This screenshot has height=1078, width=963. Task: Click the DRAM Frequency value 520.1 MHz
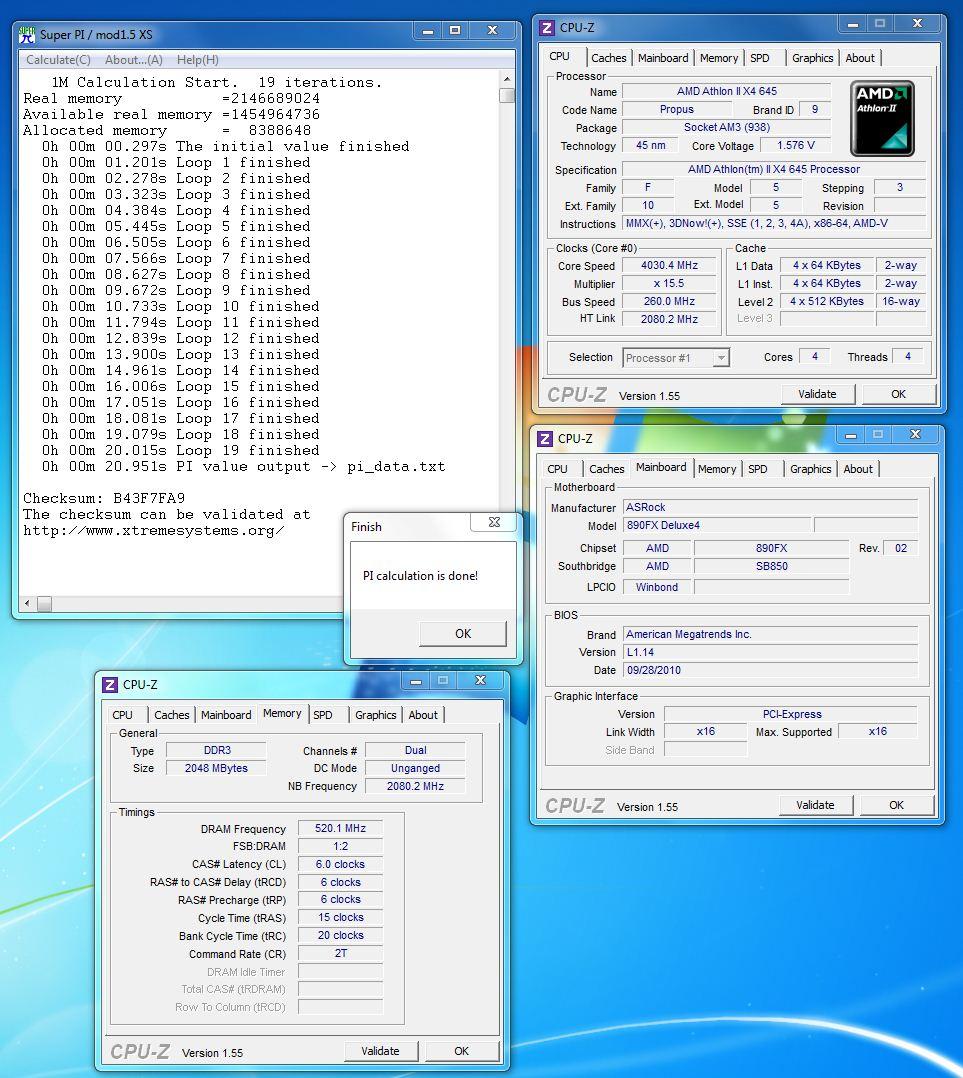340,828
